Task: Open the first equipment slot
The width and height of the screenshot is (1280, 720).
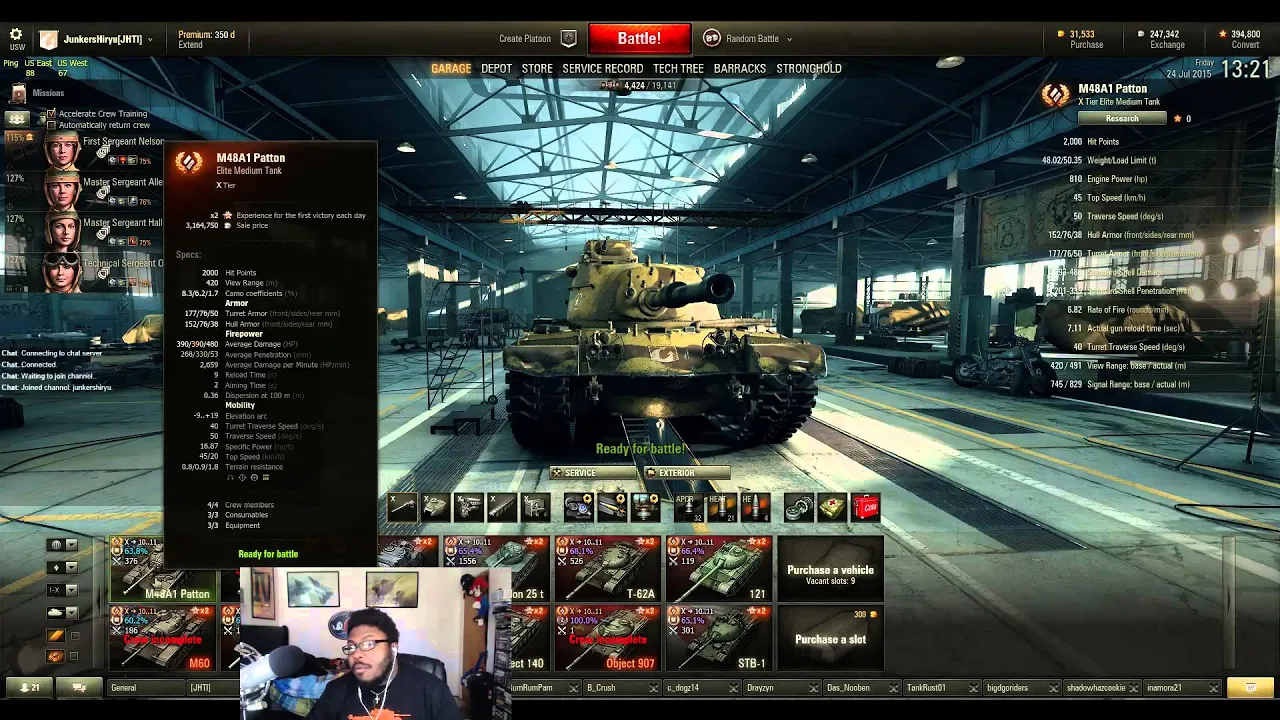Action: tap(578, 507)
